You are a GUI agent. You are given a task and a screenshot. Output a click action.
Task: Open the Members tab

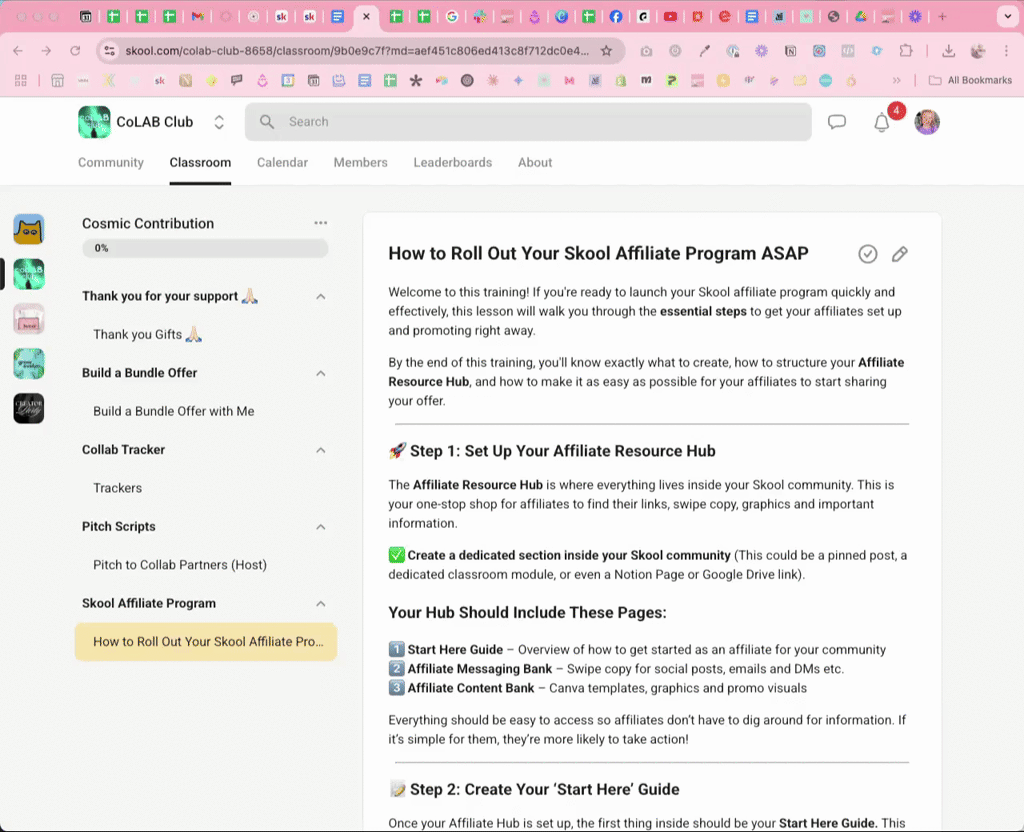click(x=360, y=163)
